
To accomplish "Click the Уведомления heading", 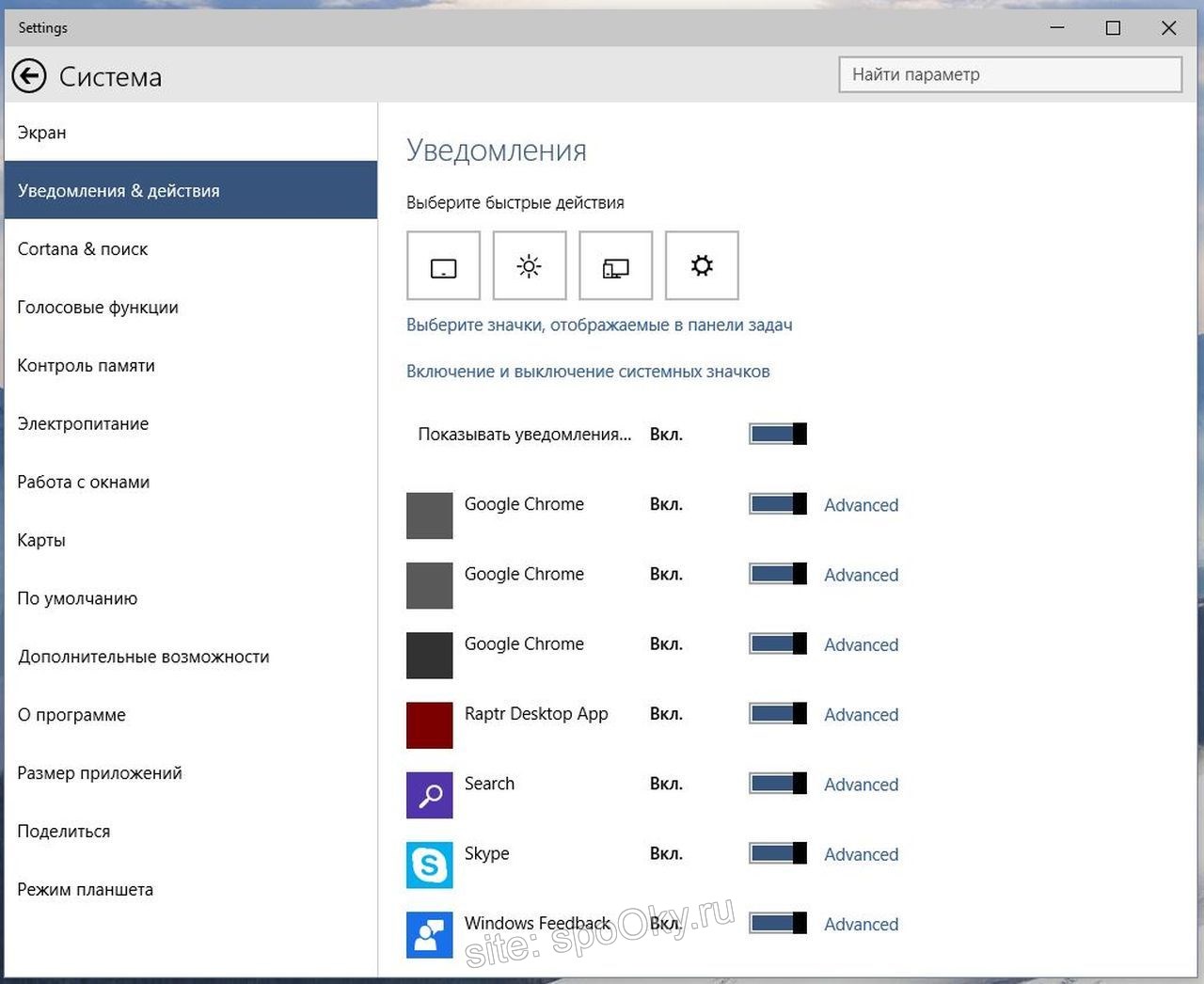I will (497, 151).
